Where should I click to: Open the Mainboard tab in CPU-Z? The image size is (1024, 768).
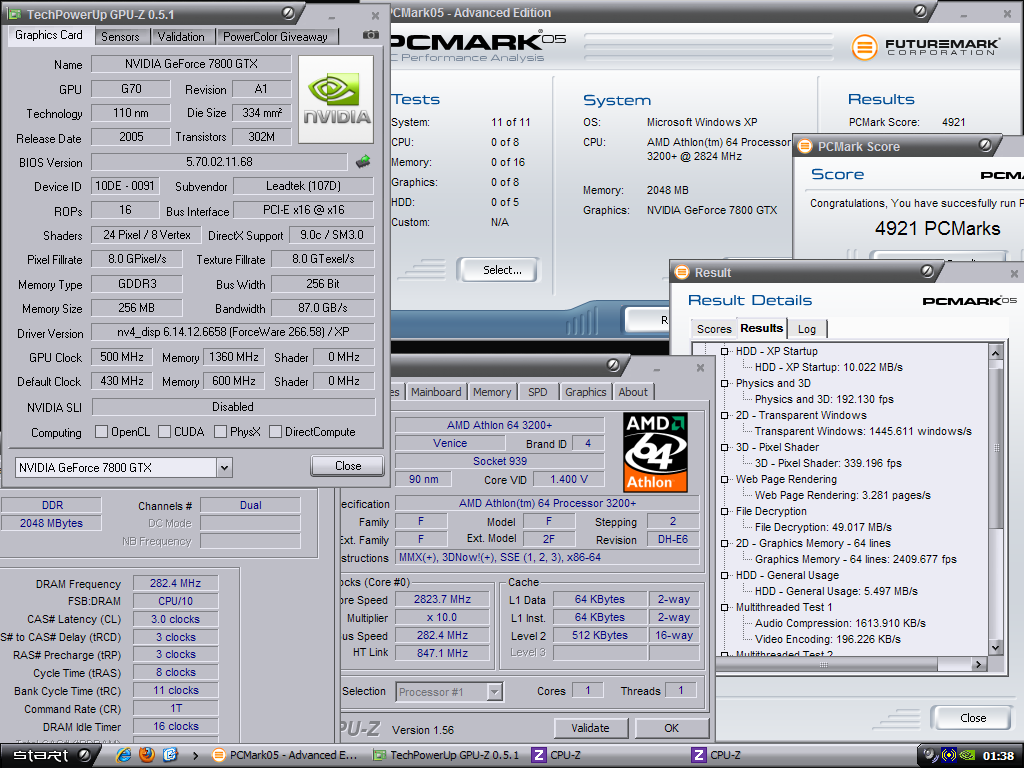coord(436,392)
